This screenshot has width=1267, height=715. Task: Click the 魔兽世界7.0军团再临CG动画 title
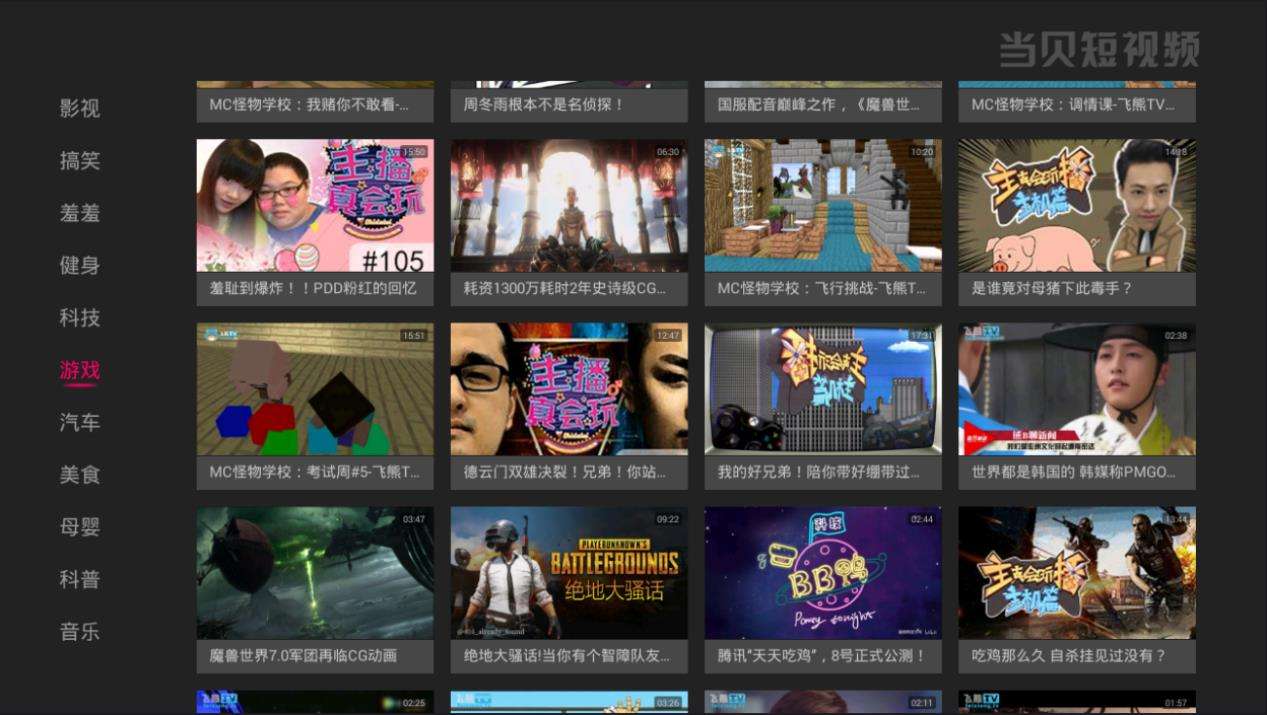coord(304,656)
